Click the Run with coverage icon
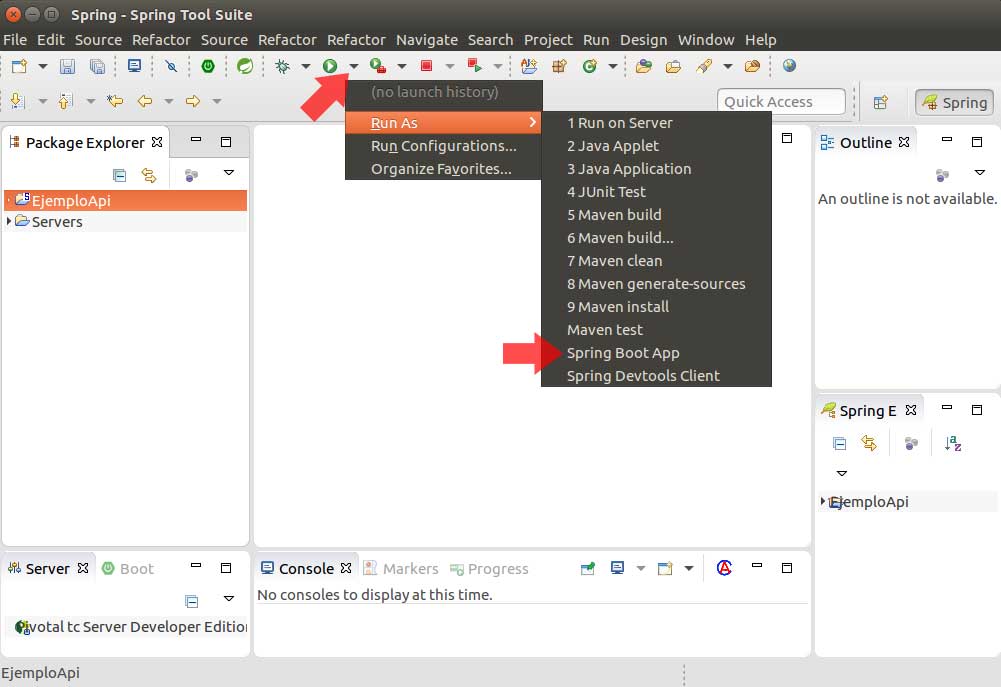The width and height of the screenshot is (1001, 687). (x=378, y=66)
